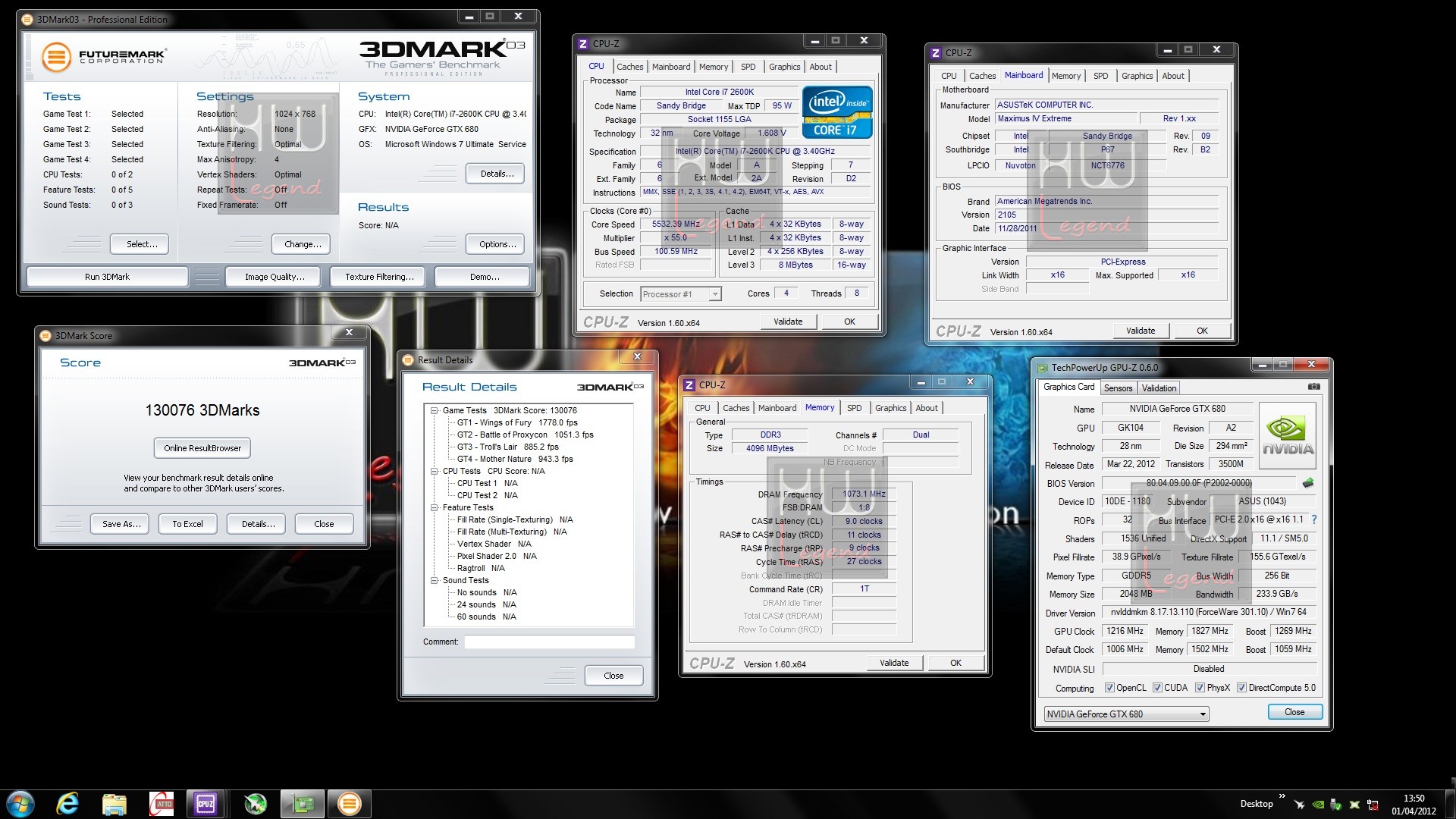
Task: Click Close in the GPU-Z window
Action: coord(1294,712)
